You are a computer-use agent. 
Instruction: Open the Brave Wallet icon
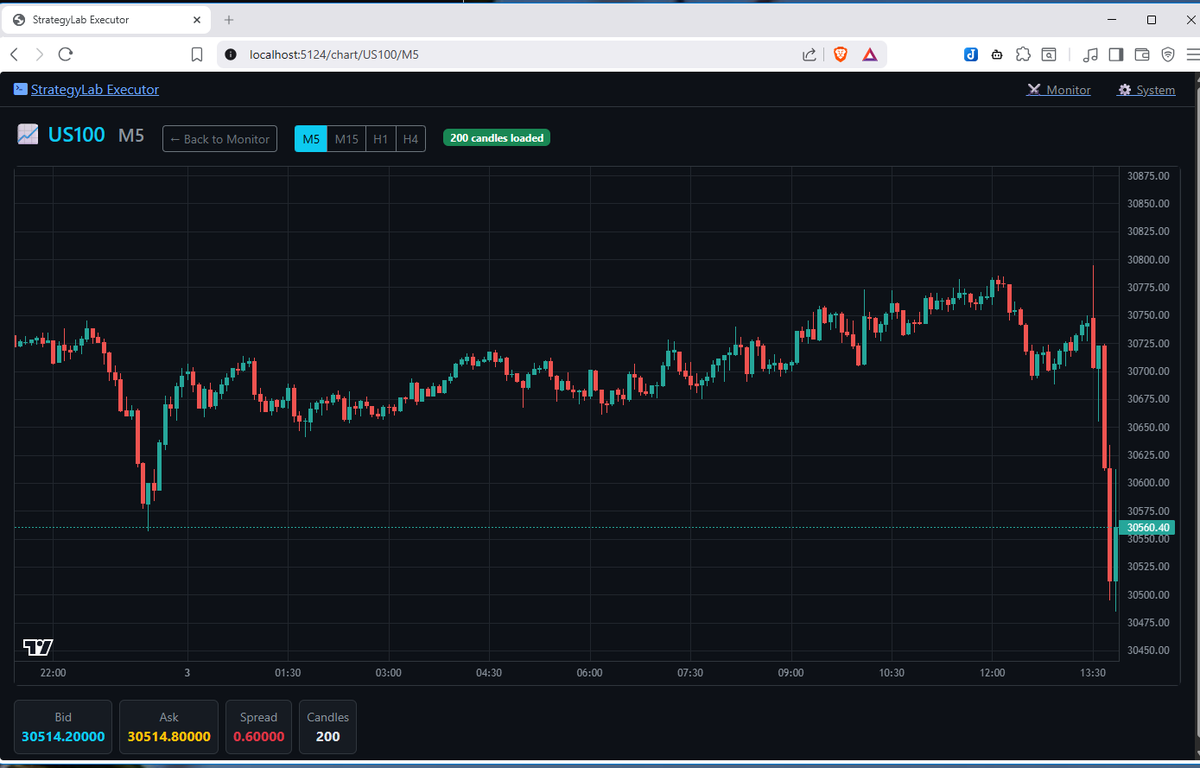1141,54
